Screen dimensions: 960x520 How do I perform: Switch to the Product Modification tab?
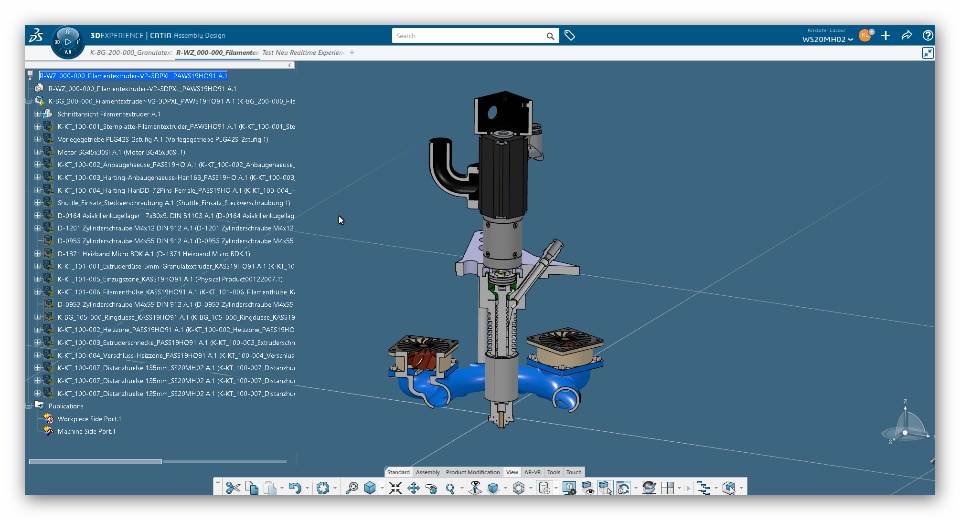473,472
